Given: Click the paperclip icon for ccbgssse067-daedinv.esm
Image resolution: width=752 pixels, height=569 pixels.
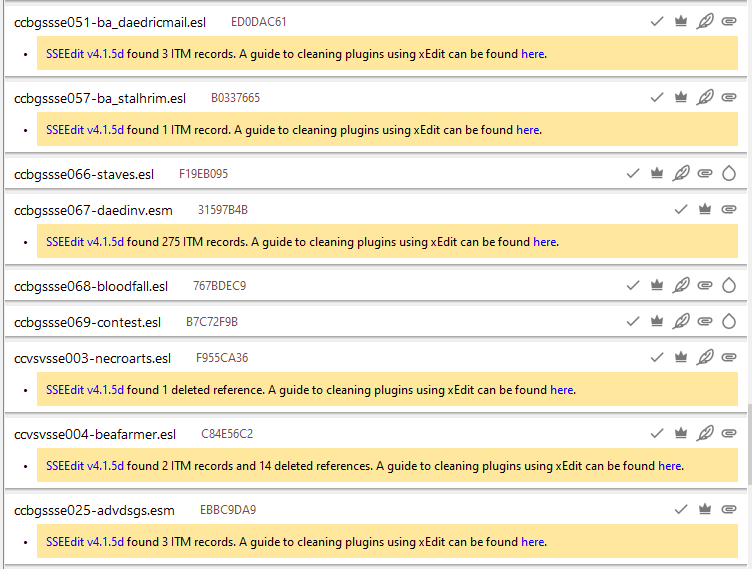Looking at the screenshot, I should [728, 209].
